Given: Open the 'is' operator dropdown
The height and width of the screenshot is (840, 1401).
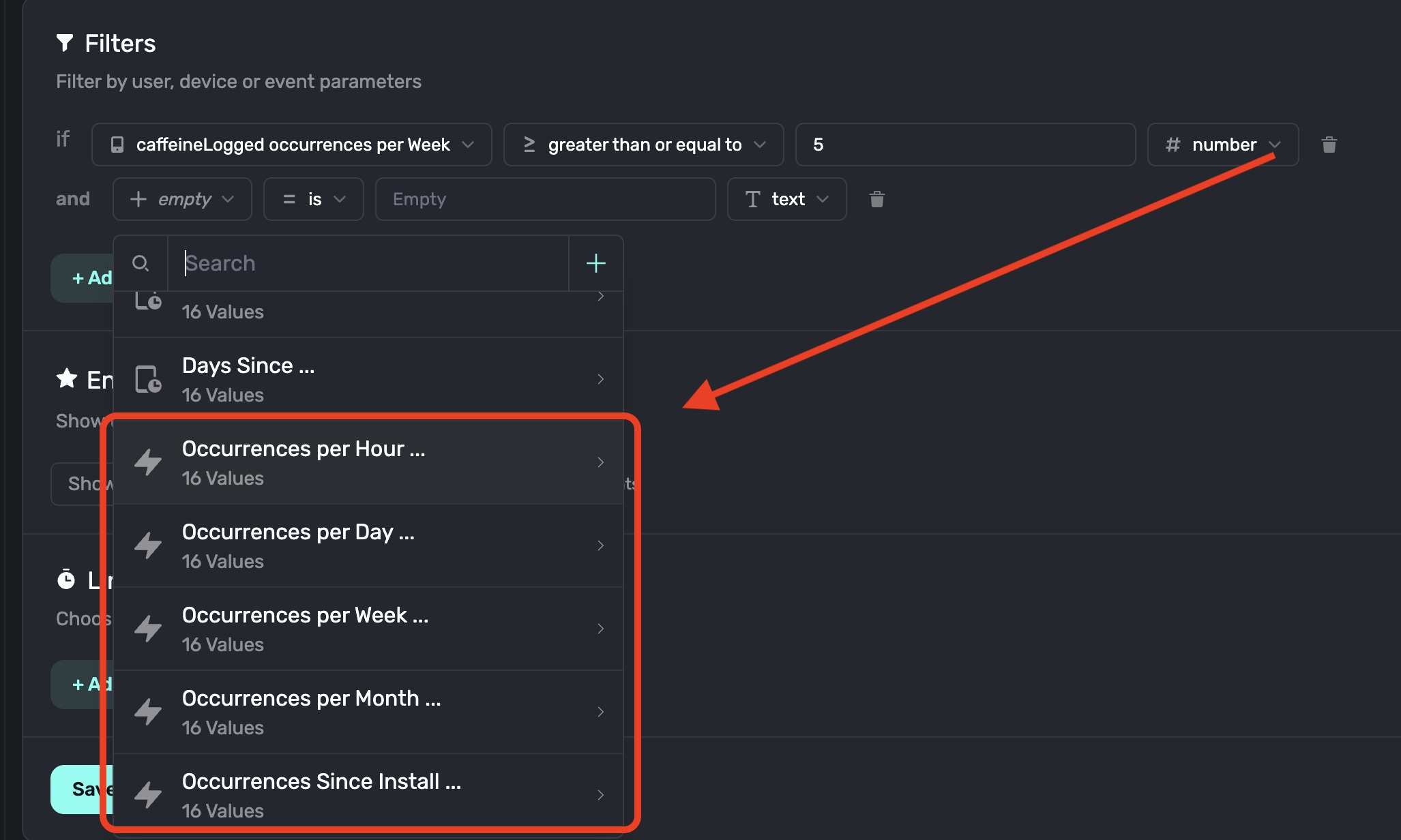Looking at the screenshot, I should (313, 199).
